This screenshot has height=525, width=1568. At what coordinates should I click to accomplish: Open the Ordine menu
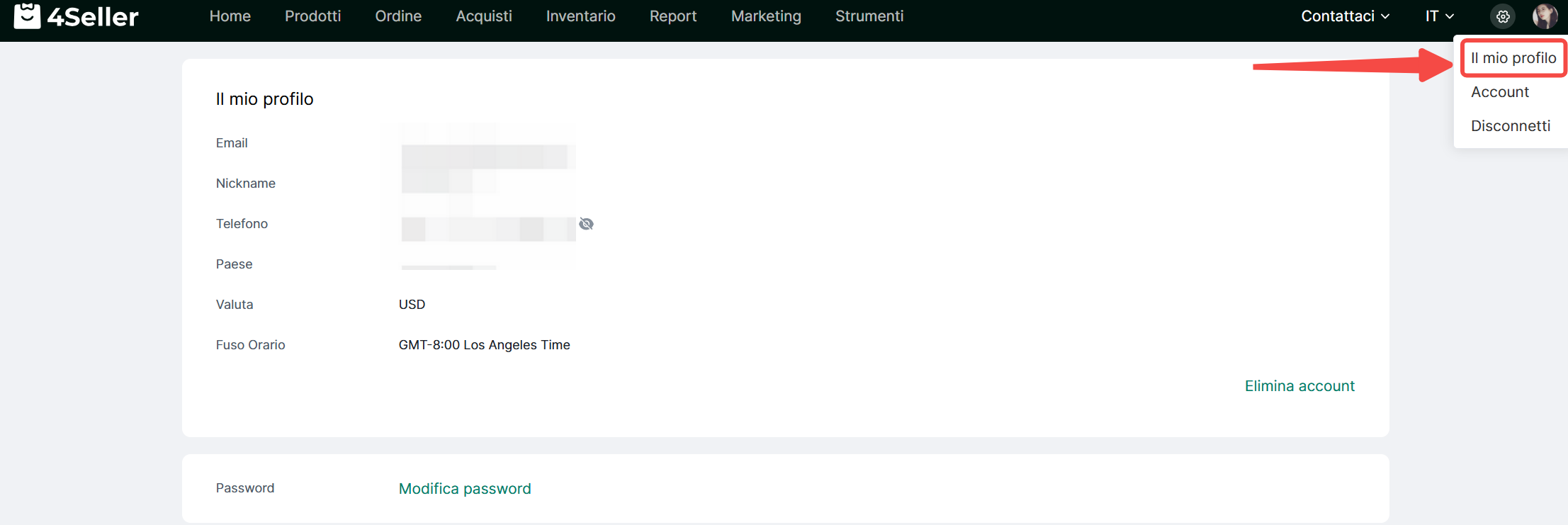coord(398,16)
